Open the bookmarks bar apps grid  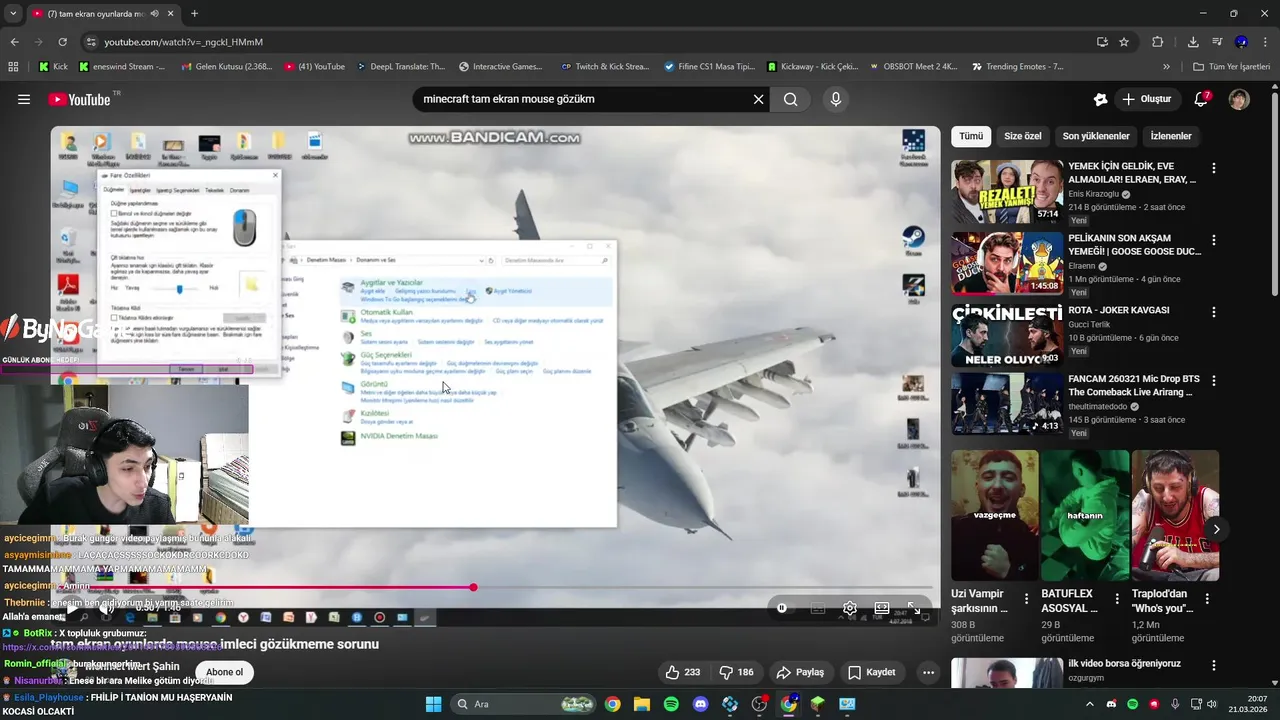click(13, 67)
